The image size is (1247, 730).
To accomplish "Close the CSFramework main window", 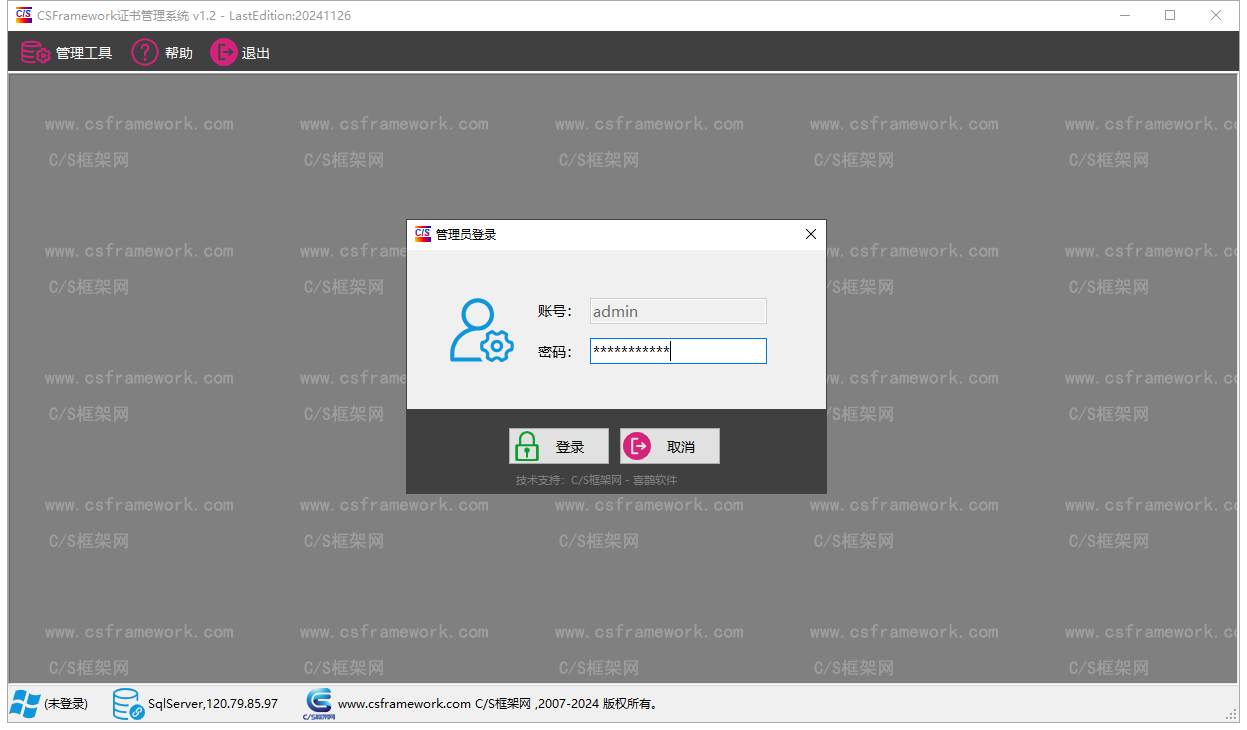I will coord(1216,15).
